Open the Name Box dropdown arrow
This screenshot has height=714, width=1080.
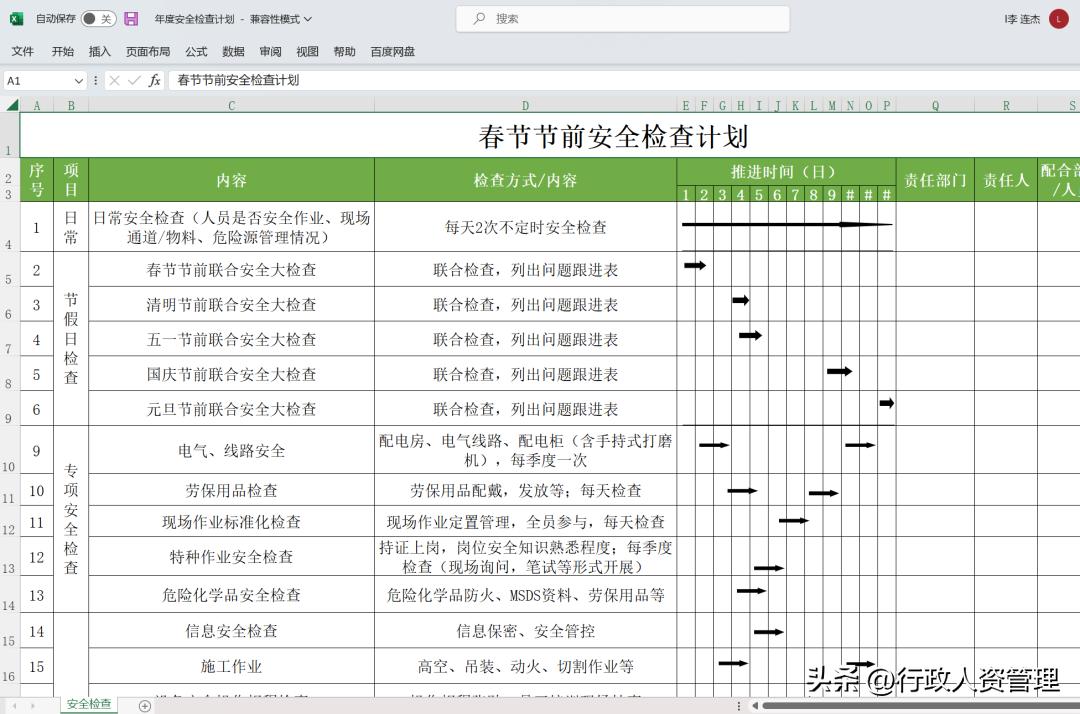[x=79, y=80]
